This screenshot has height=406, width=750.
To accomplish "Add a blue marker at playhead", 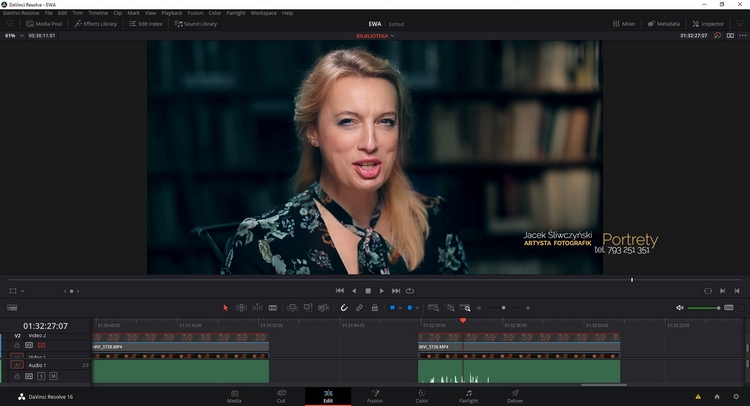I will tap(409, 308).
